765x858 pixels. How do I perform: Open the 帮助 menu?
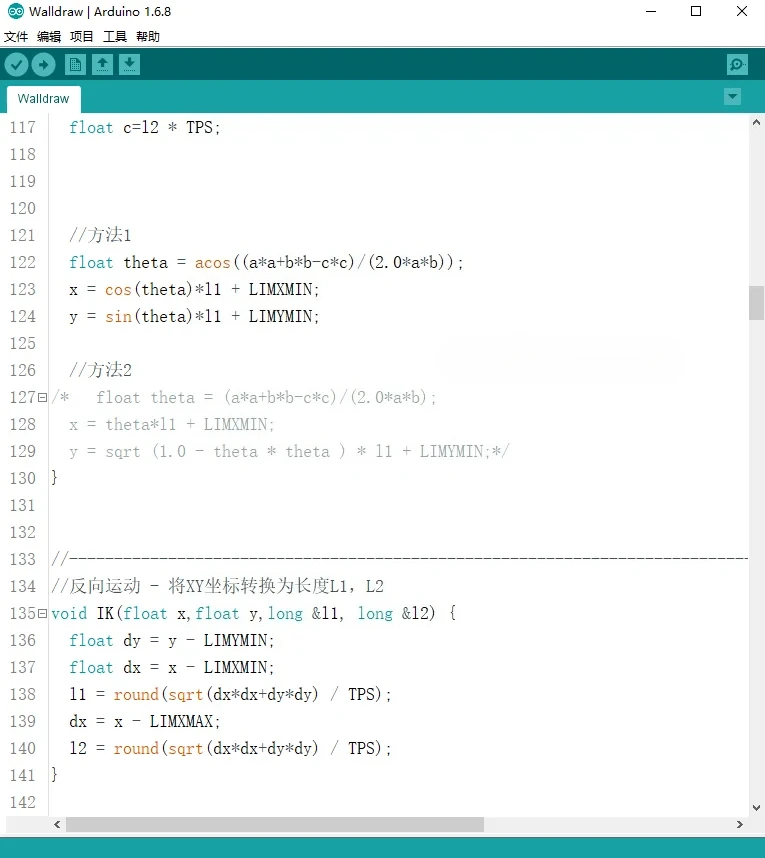tap(148, 37)
